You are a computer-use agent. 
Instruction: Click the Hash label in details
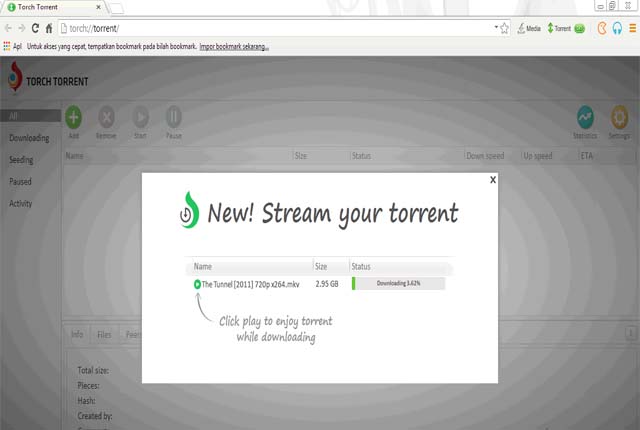86,401
